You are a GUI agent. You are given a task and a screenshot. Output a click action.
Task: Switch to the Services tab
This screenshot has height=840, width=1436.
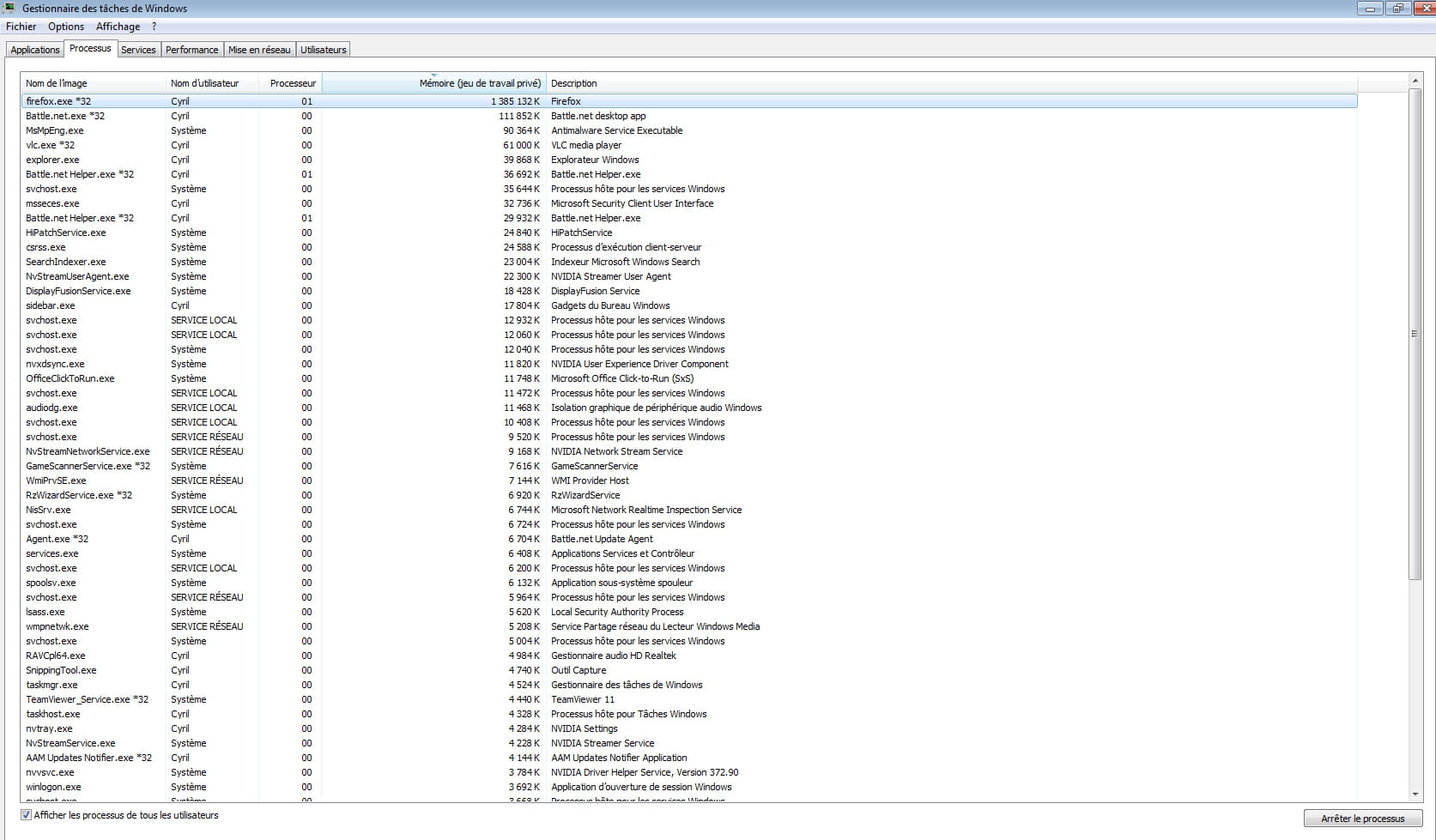pos(138,50)
